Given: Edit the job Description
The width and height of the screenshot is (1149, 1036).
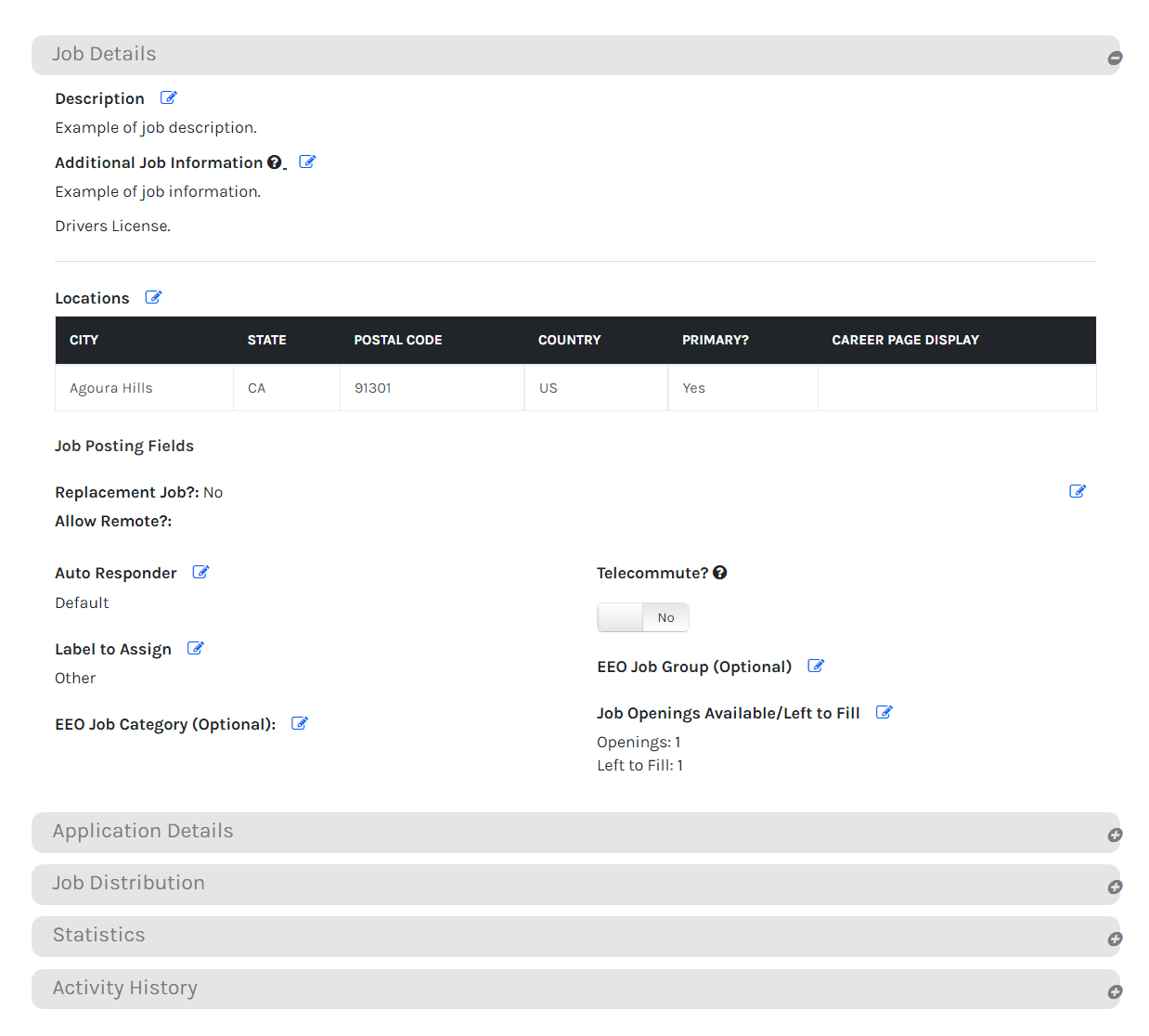Looking at the screenshot, I should point(168,97).
